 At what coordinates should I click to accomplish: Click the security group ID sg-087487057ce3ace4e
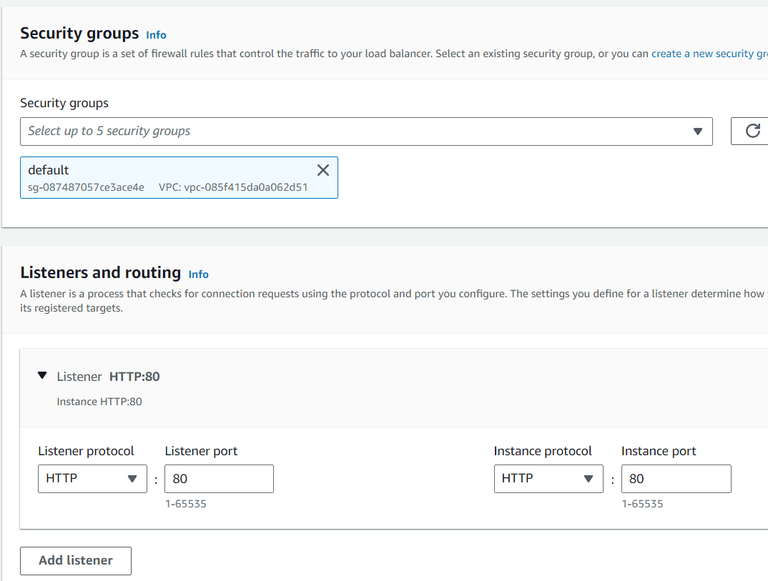point(86,187)
